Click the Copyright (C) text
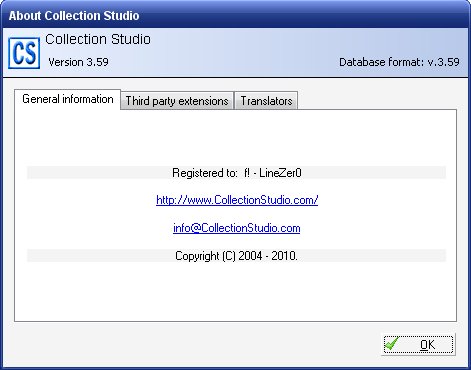This screenshot has width=471, height=370. (205, 256)
